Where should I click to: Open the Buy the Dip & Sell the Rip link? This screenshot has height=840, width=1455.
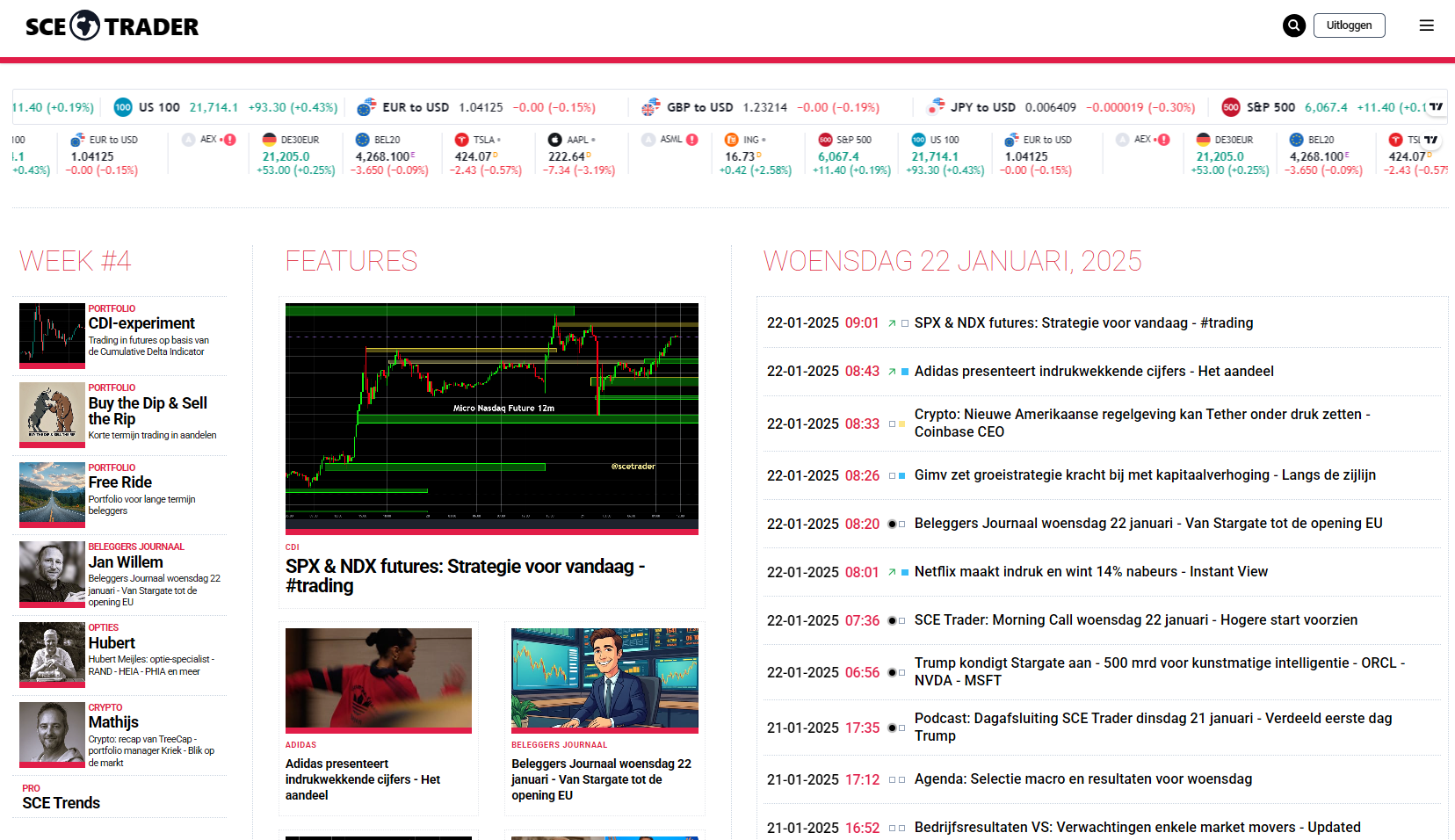(x=148, y=411)
